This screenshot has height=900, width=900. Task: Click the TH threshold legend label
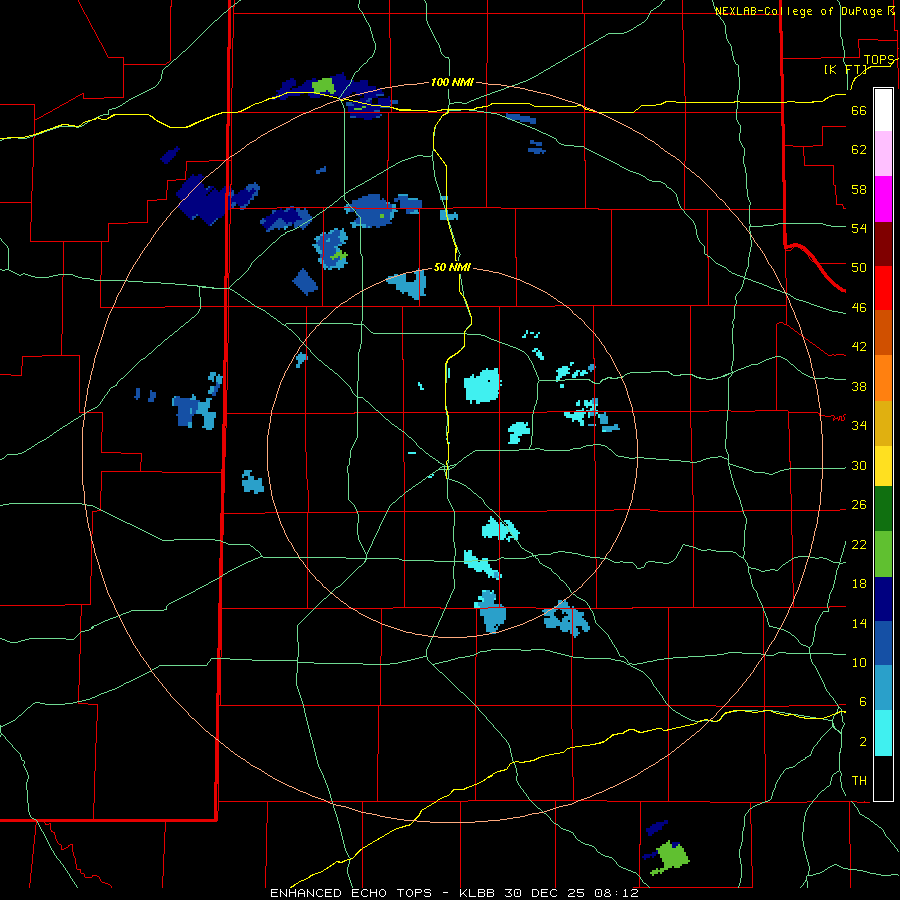pyautogui.click(x=859, y=781)
